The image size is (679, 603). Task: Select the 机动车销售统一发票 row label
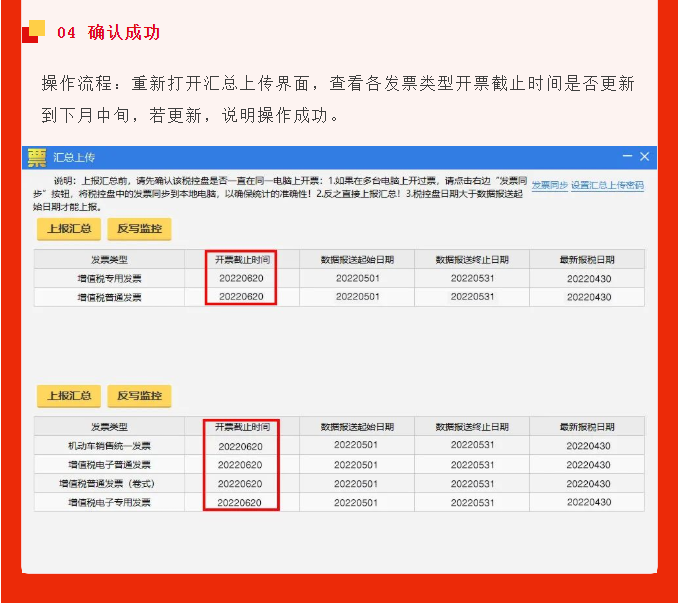point(109,446)
